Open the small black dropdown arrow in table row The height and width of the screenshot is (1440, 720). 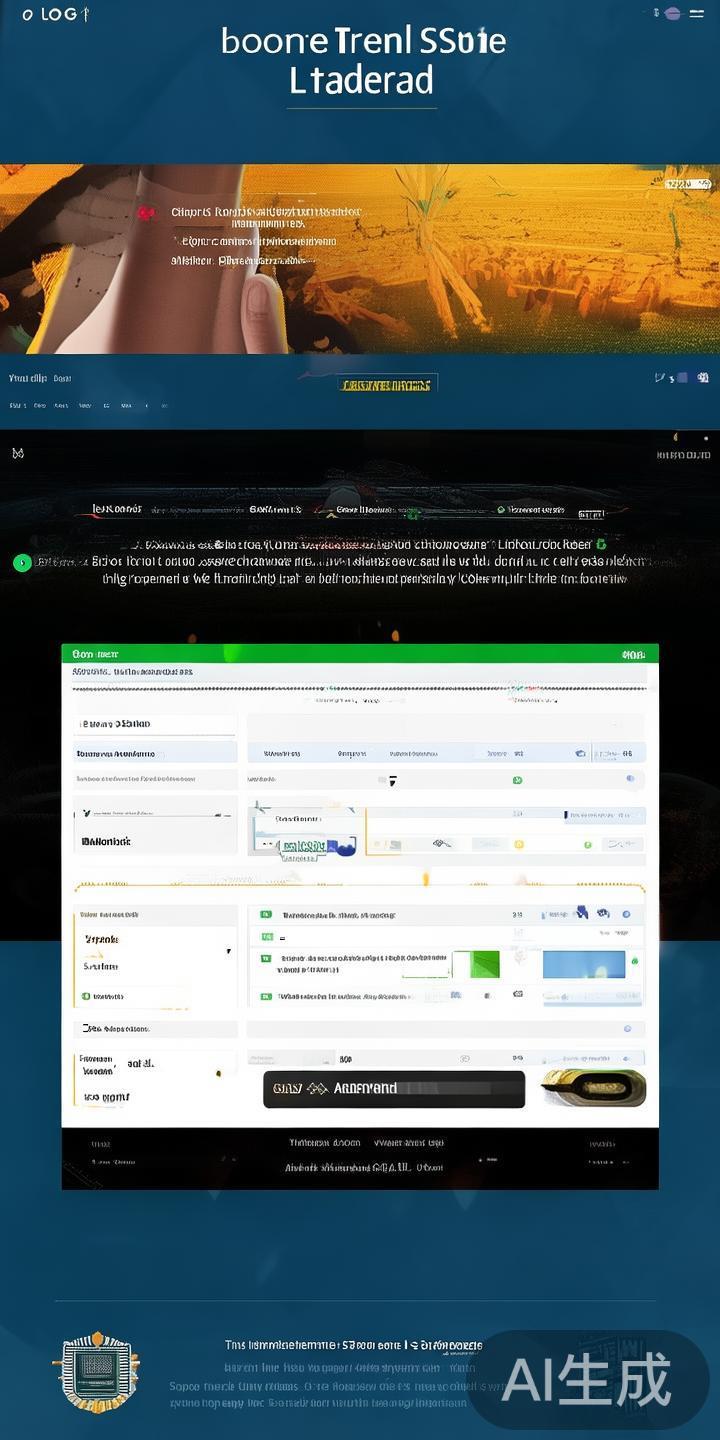[x=392, y=780]
